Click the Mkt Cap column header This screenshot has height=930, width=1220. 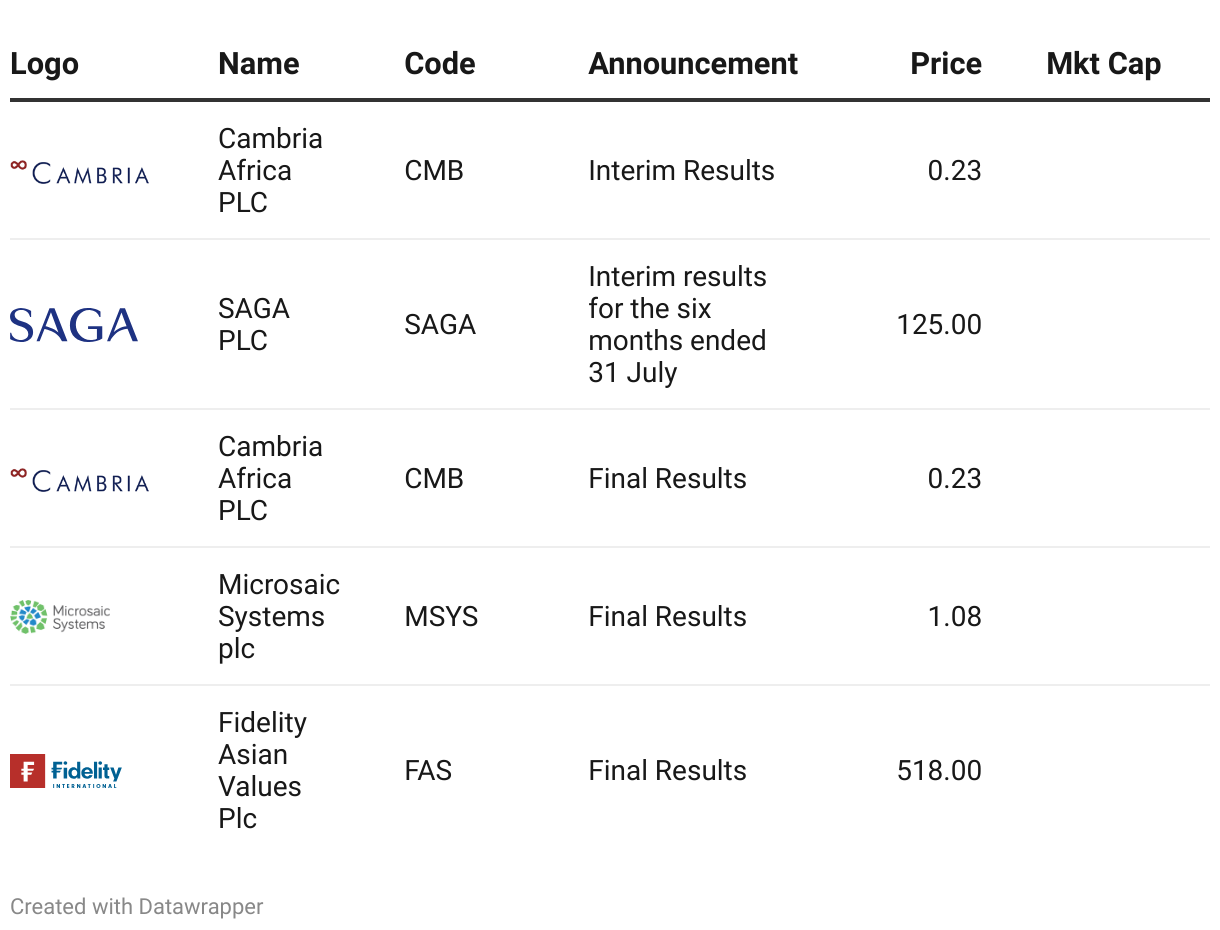(x=1103, y=64)
